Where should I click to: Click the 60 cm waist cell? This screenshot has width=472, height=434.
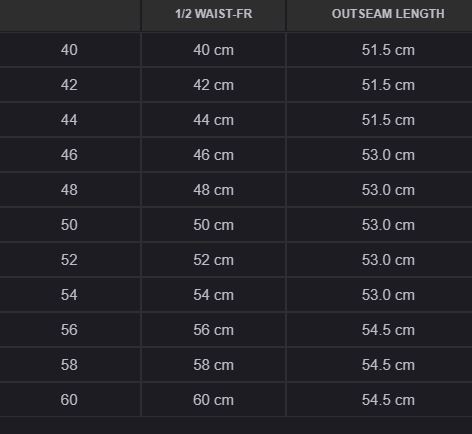(x=214, y=400)
